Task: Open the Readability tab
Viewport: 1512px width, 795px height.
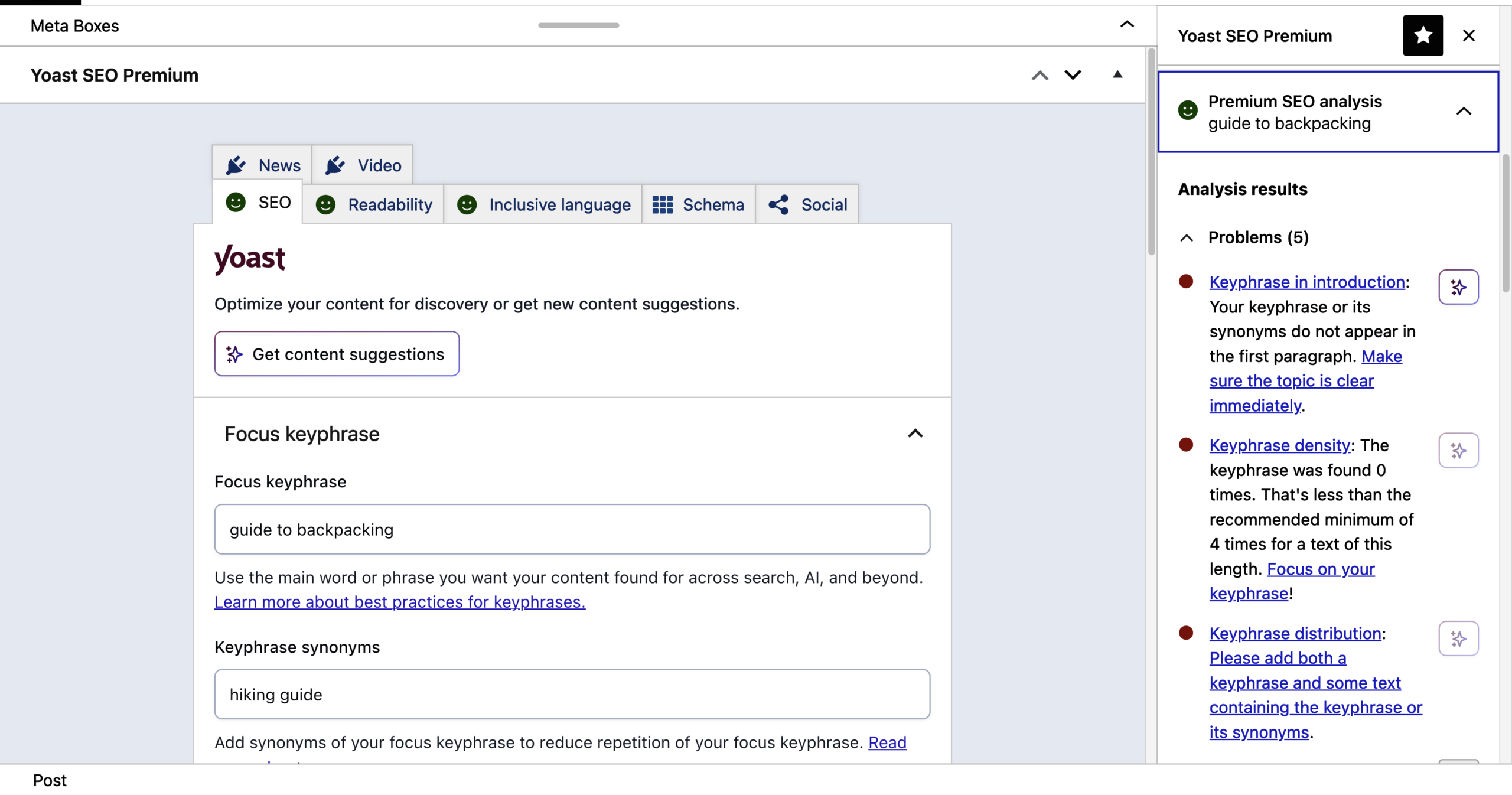Action: pyautogui.click(x=374, y=204)
